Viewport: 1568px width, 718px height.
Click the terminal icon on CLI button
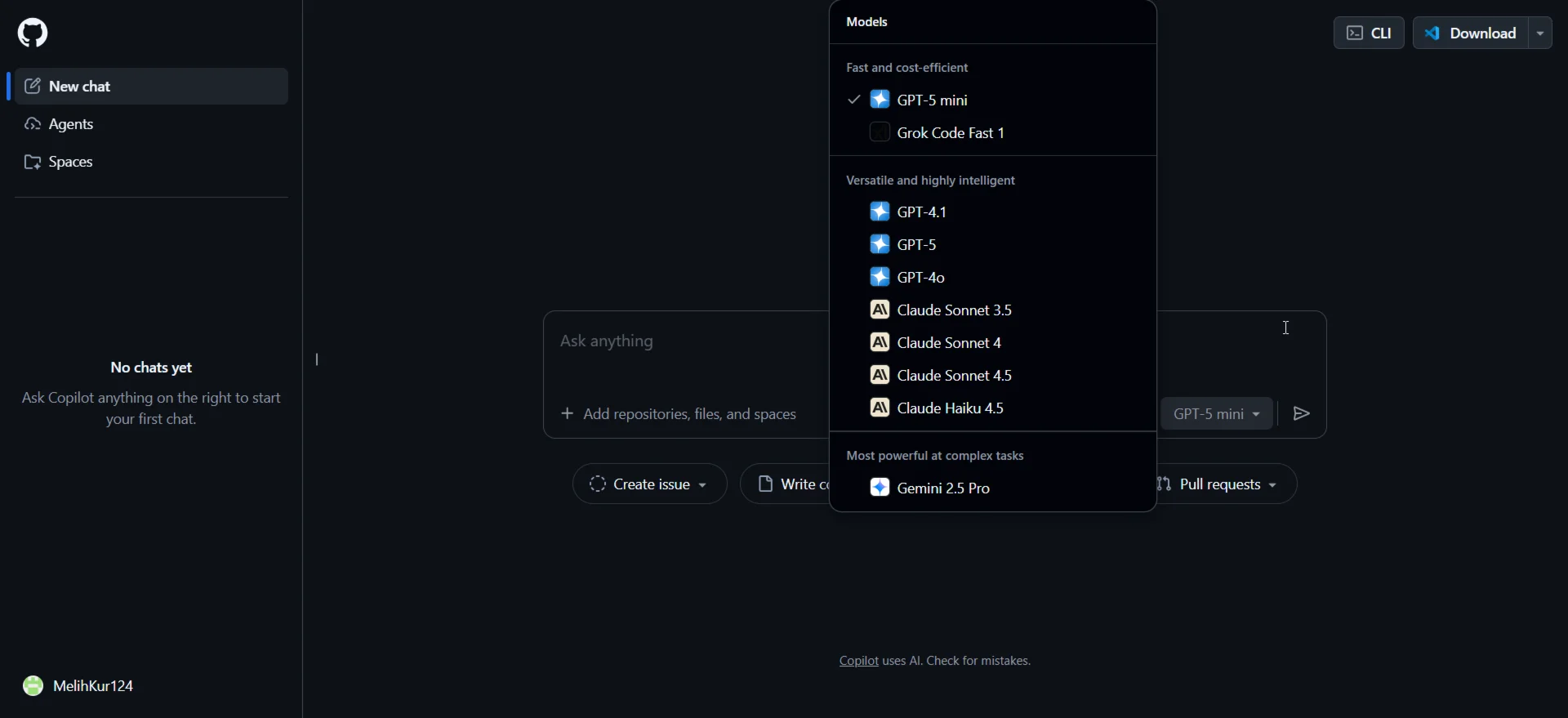1355,33
